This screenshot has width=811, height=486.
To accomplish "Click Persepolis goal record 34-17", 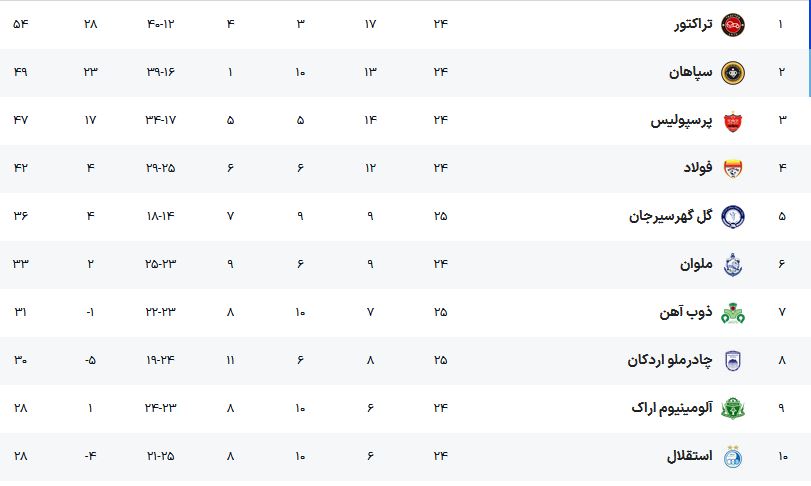I will (160, 120).
